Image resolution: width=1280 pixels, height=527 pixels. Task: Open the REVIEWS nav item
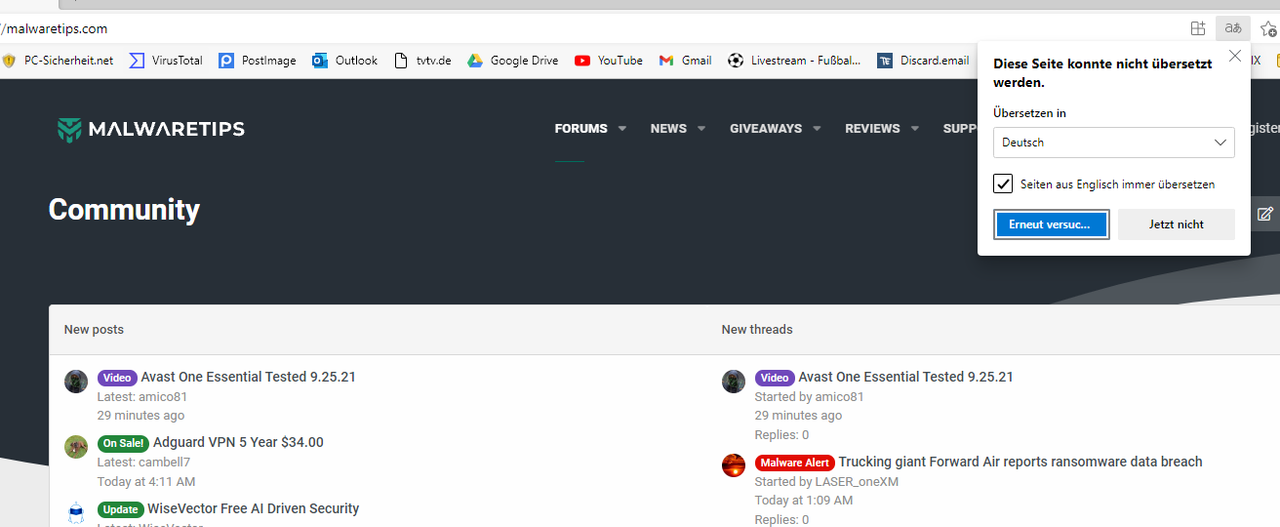[873, 129]
